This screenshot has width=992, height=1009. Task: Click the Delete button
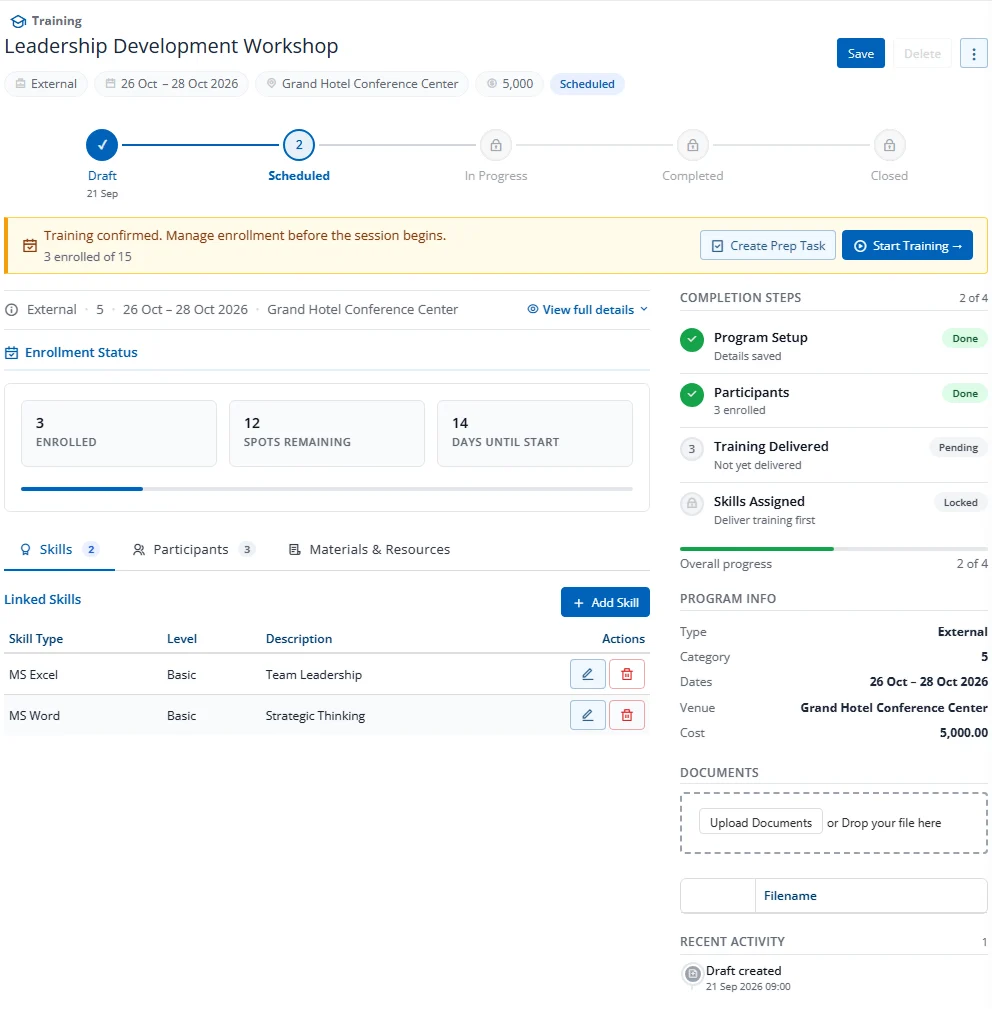(922, 53)
